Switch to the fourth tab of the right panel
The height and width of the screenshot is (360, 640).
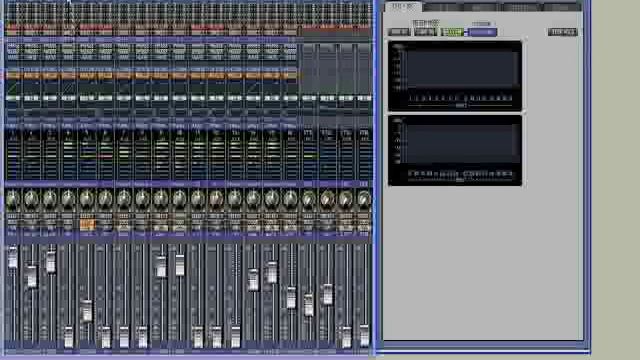point(522,7)
